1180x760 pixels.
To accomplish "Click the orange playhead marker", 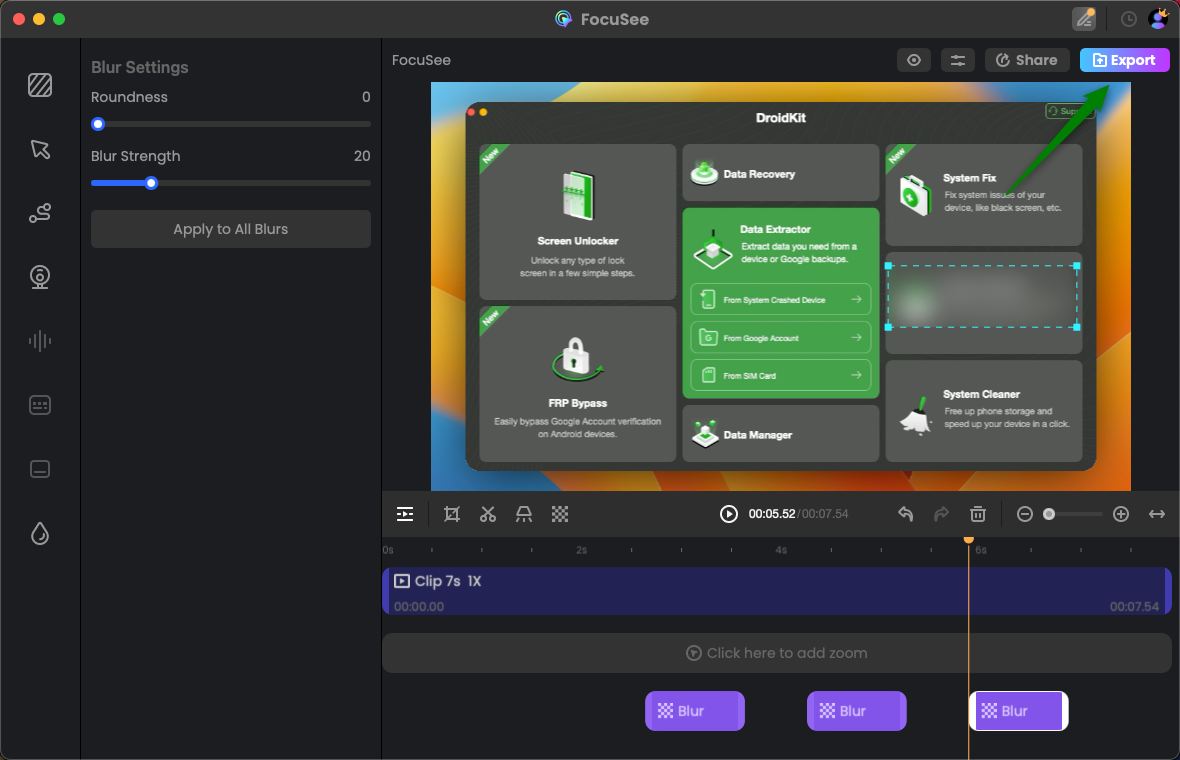I will (969, 540).
